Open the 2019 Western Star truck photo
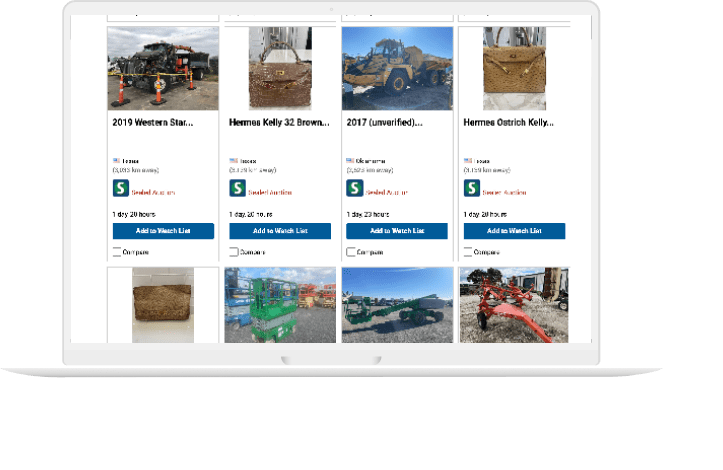723x470 pixels. 163,68
